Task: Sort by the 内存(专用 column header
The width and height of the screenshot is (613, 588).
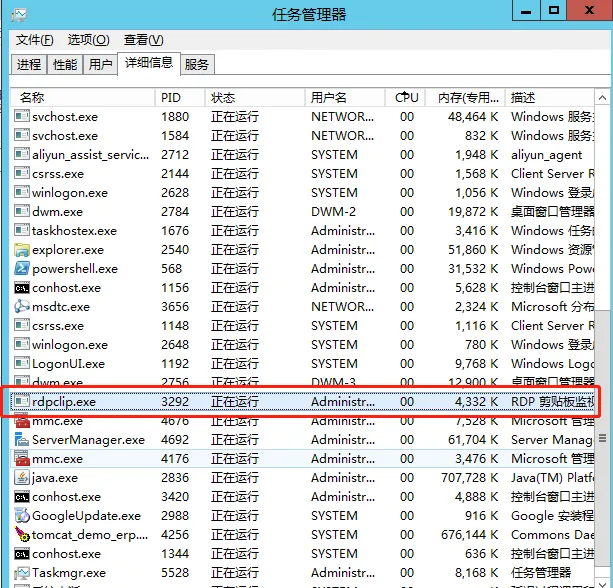Action: point(466,97)
